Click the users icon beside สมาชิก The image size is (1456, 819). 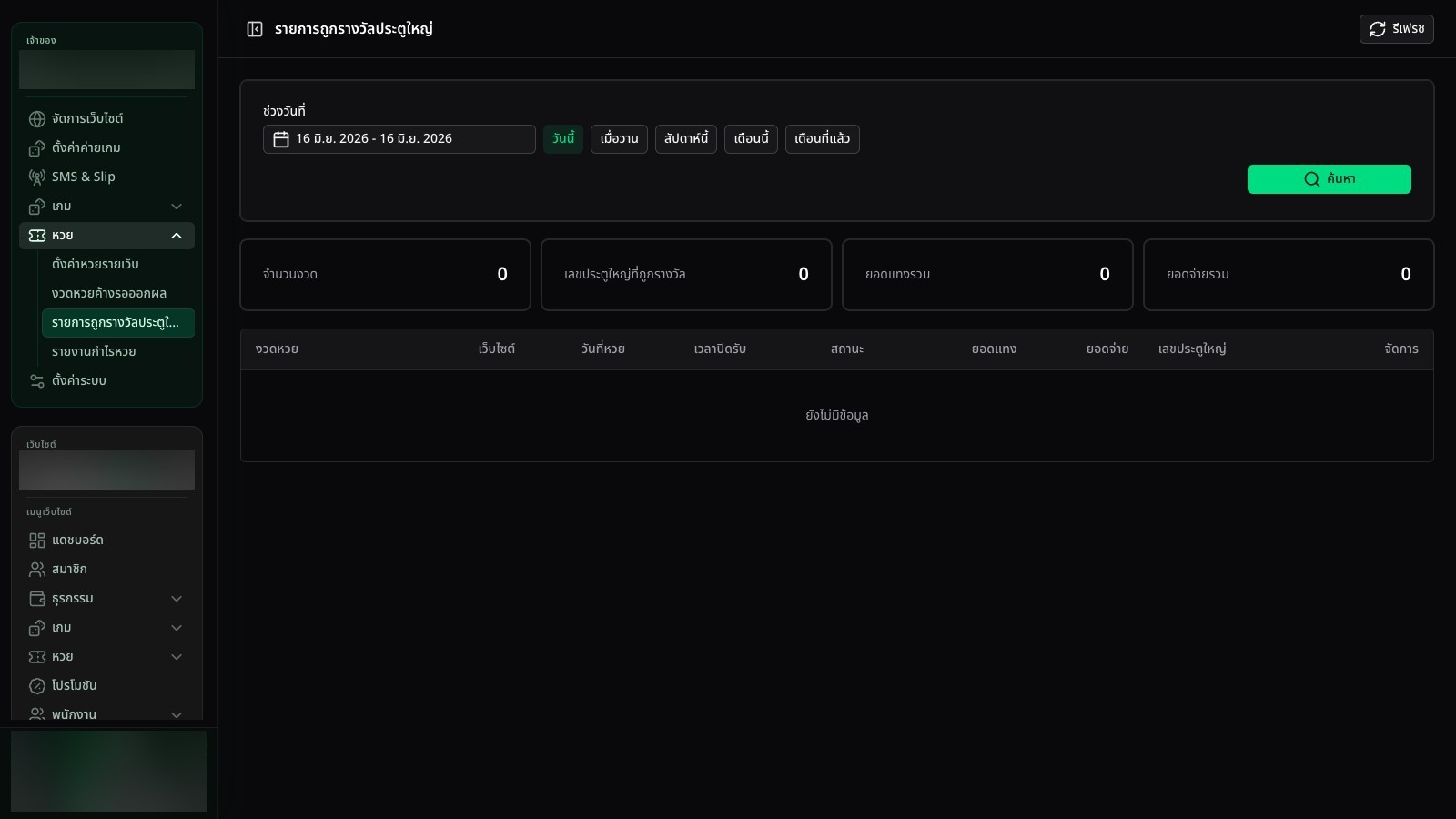tap(37, 570)
